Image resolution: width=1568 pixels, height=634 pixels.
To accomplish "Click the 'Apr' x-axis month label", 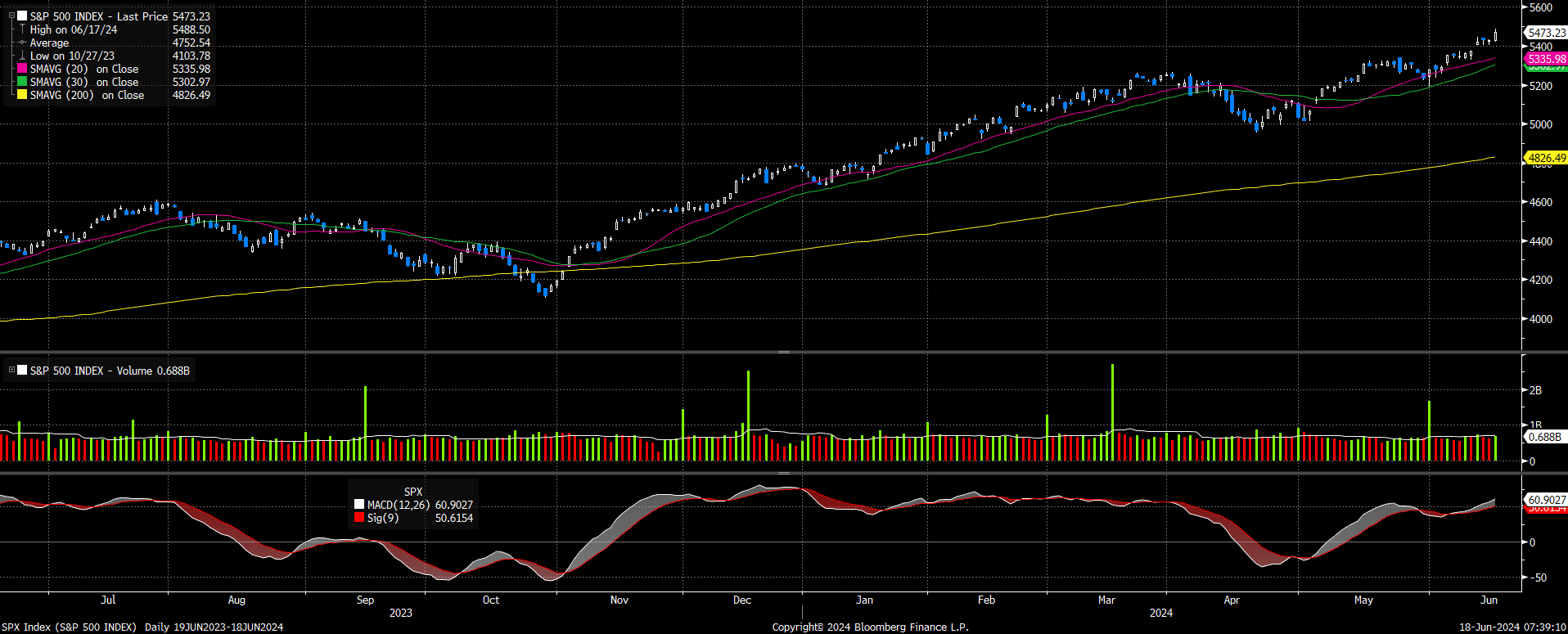I will (x=1232, y=600).
